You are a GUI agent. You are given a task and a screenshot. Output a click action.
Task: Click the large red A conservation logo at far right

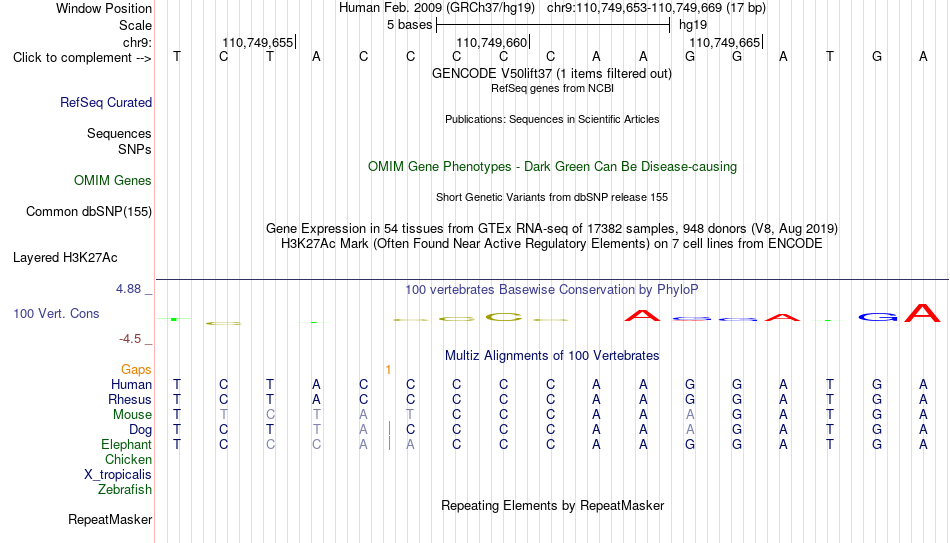922,313
